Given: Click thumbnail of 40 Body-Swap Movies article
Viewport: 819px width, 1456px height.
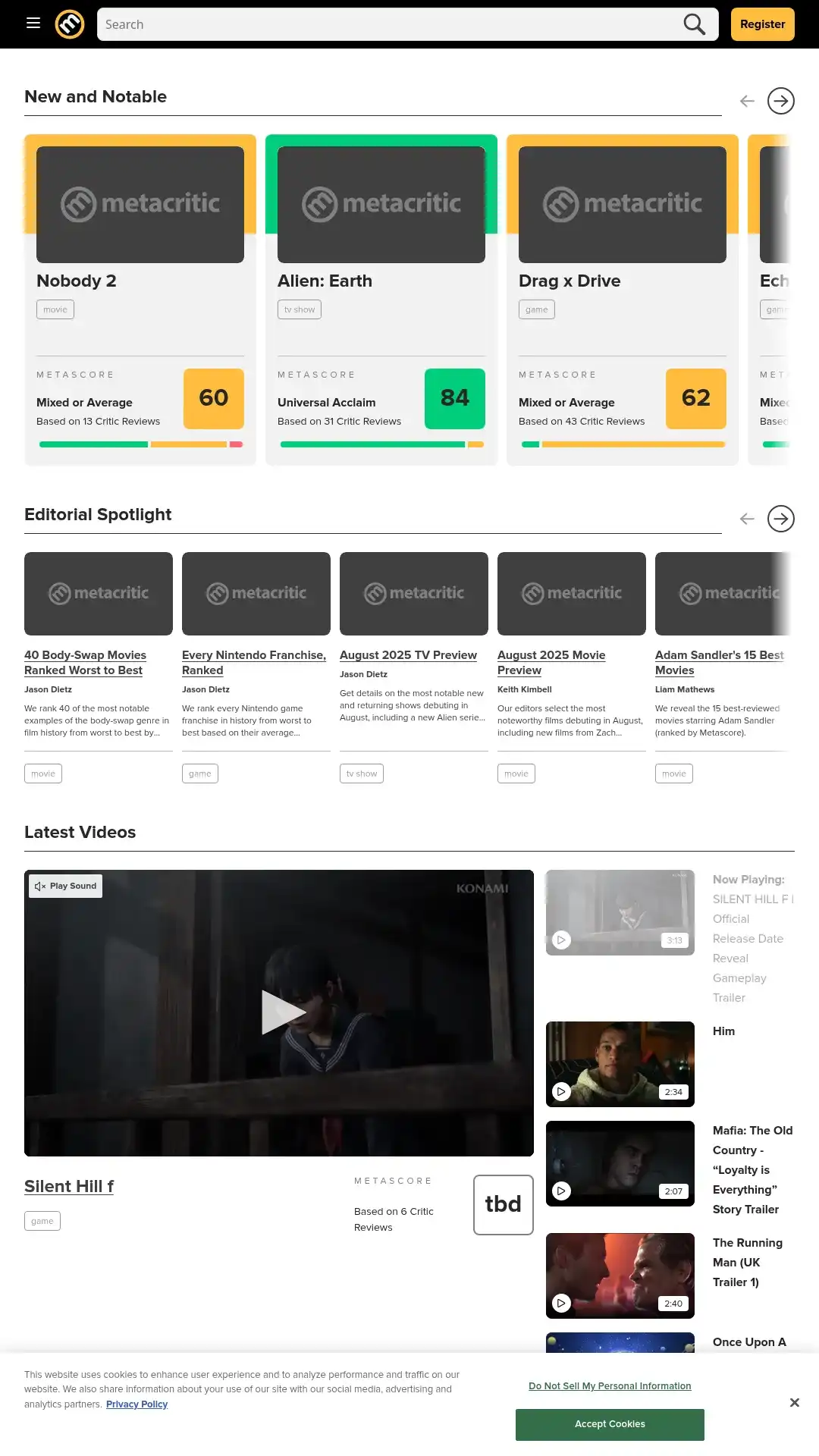Looking at the screenshot, I should 99,594.
